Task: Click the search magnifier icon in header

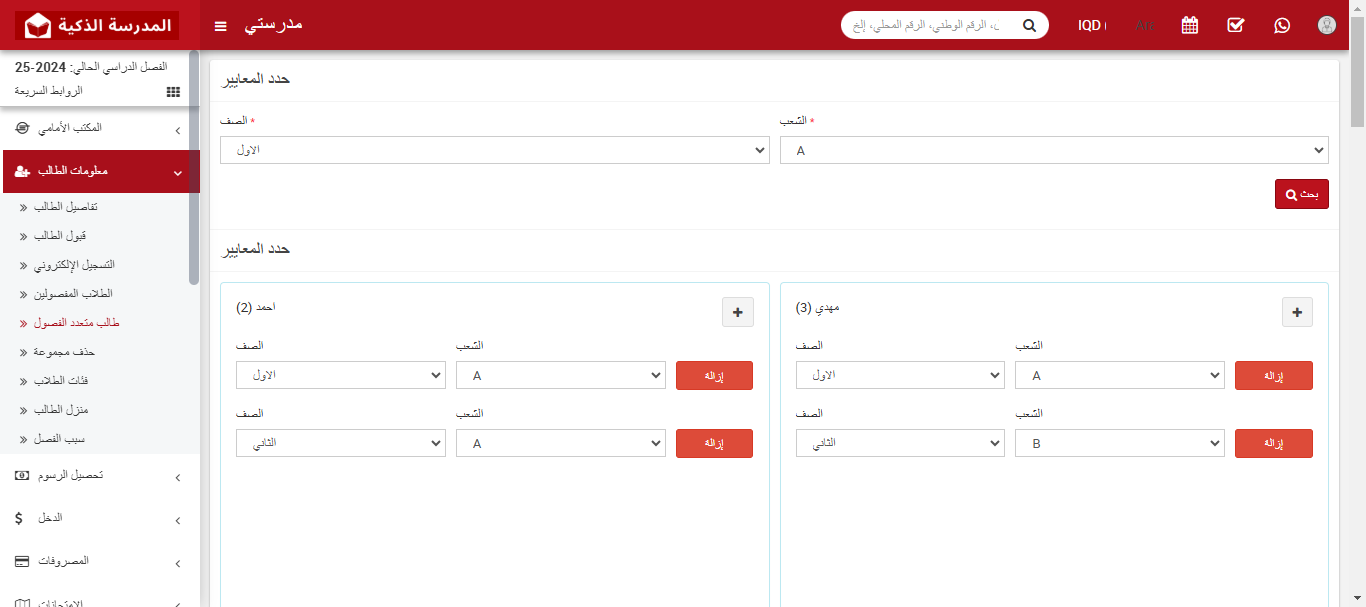Action: [1029, 26]
